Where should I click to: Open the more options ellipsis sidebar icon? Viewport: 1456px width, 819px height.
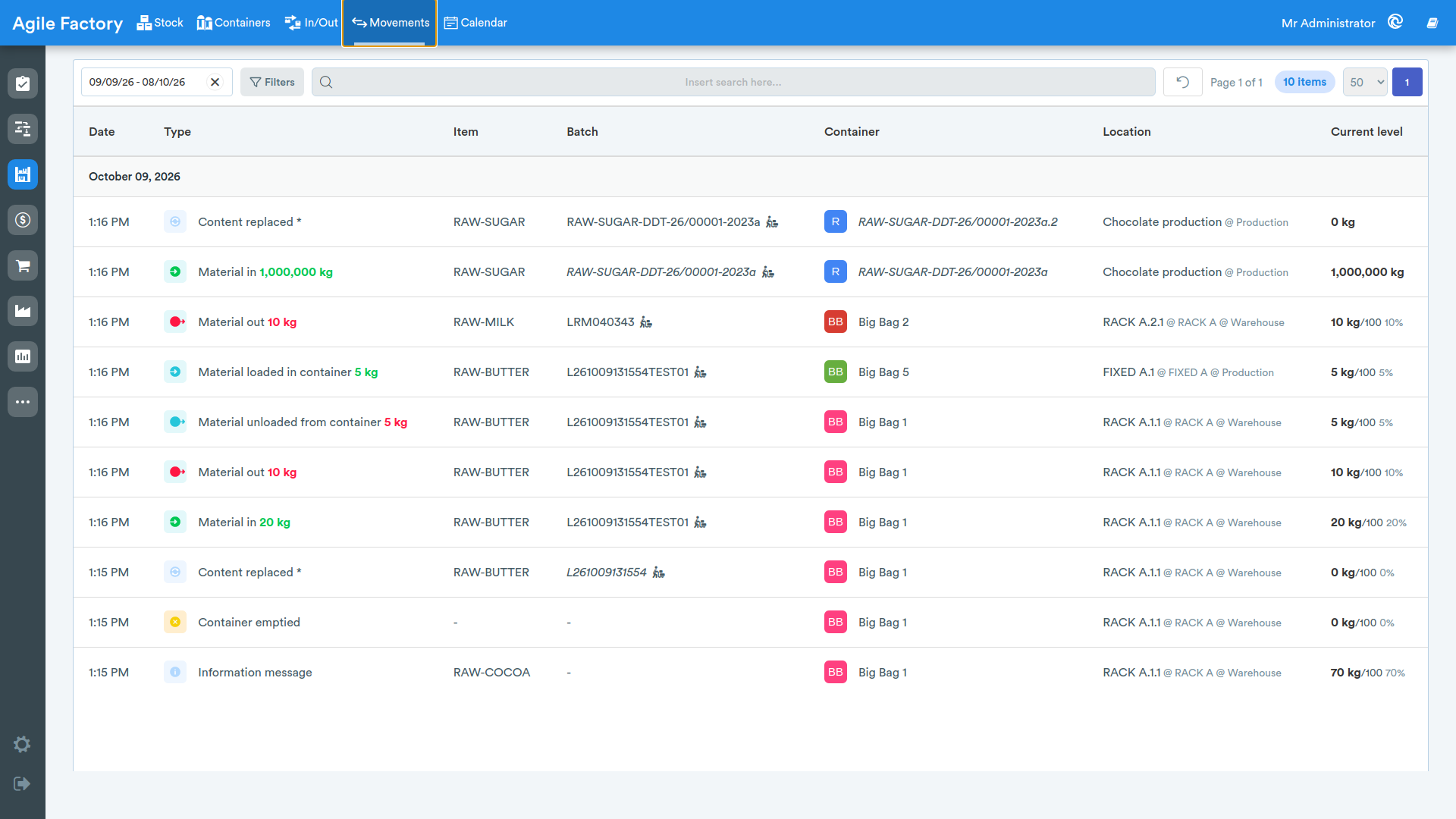[23, 402]
